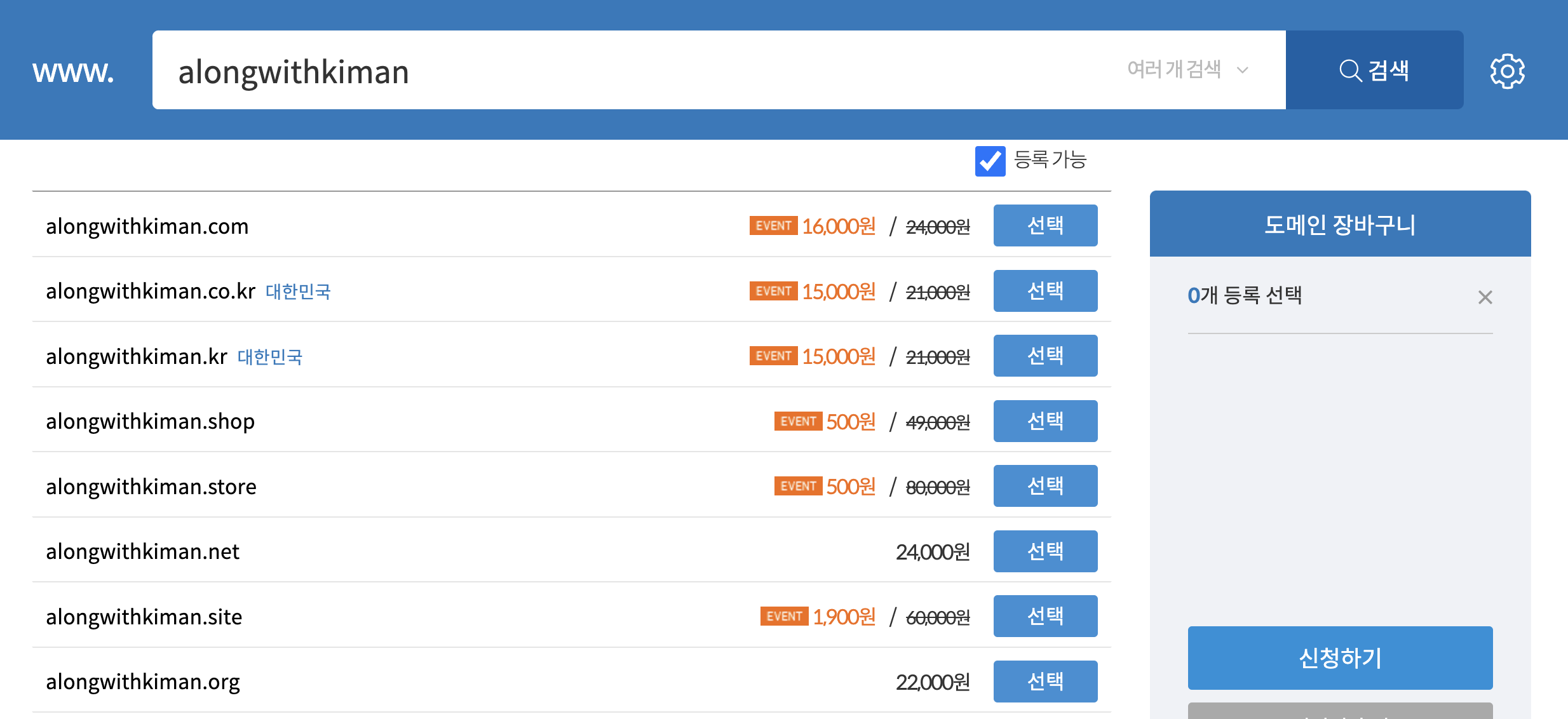Select alongwithkiman.com domain
The image size is (1568, 719).
point(1045,225)
